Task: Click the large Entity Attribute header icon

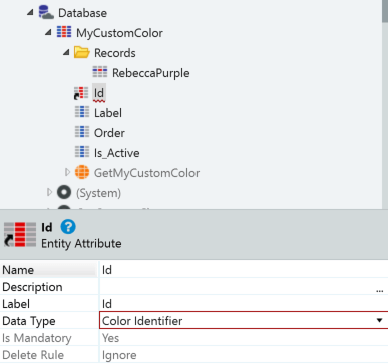Action: pyautogui.click(x=20, y=235)
